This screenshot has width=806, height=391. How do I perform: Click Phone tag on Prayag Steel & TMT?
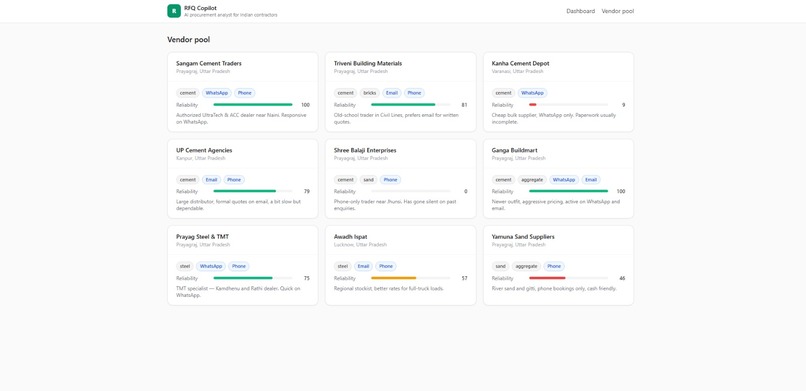(239, 266)
